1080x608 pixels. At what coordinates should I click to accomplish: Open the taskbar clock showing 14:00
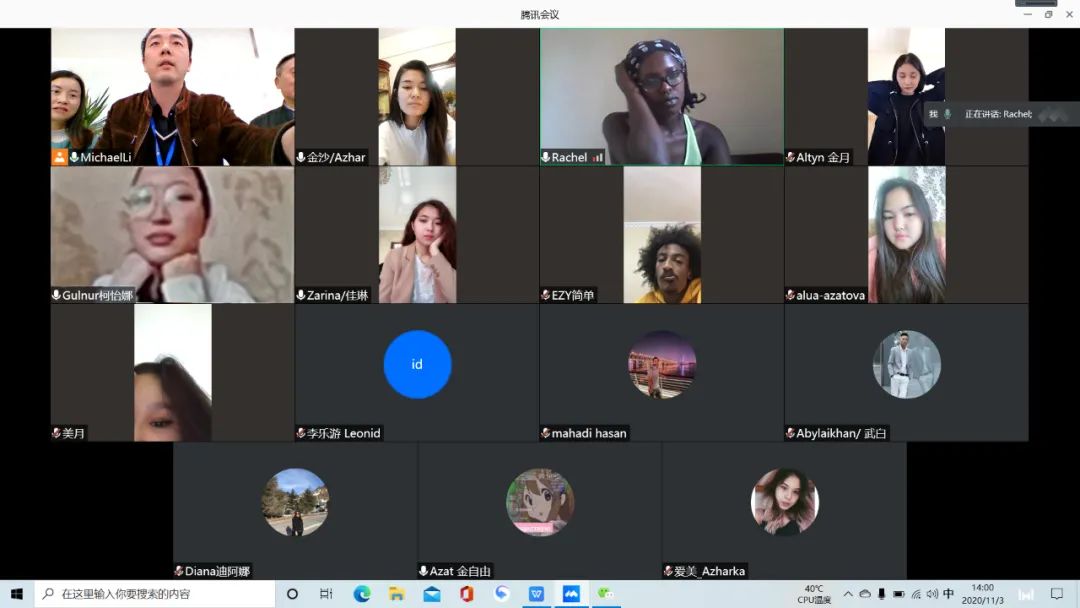pos(983,594)
